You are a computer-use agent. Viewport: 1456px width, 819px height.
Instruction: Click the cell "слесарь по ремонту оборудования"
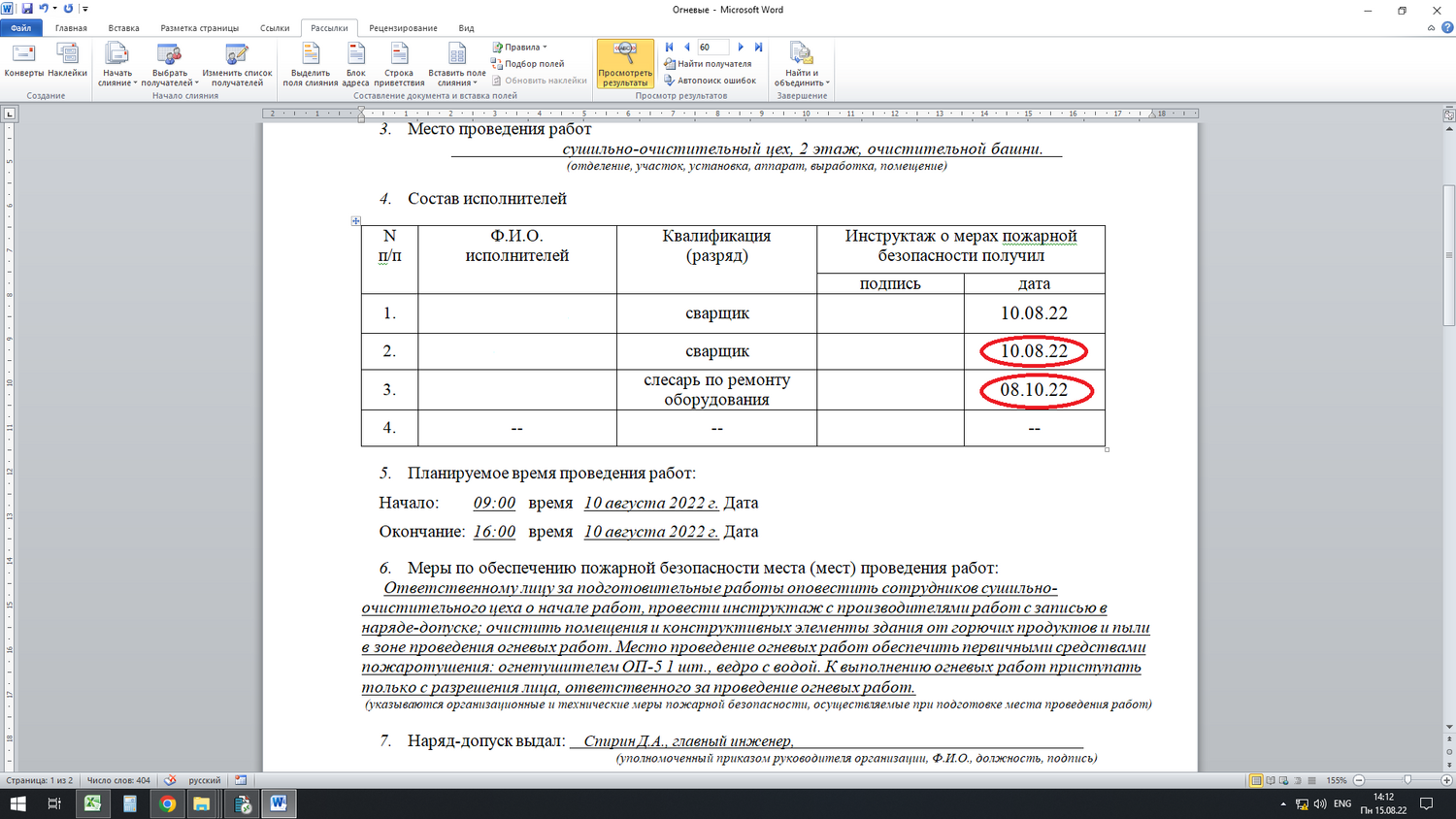point(716,389)
